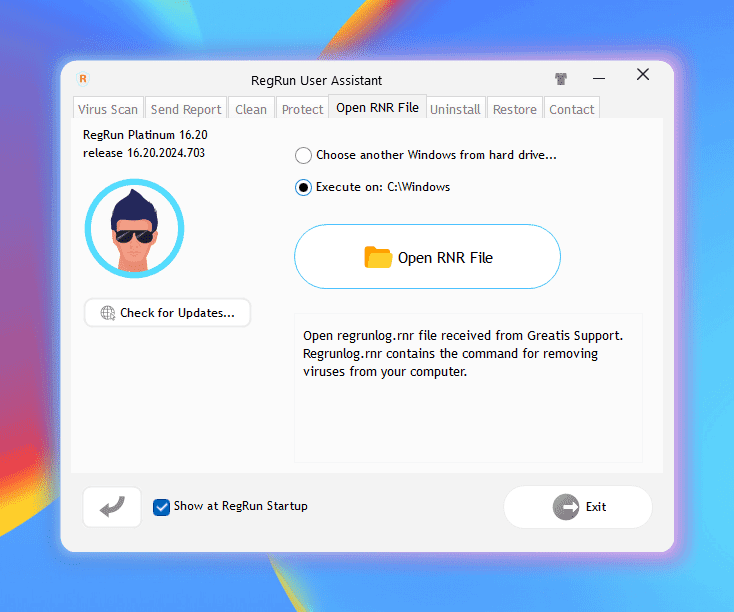Select 'Choose another Windows from hard drive' option

tap(303, 156)
